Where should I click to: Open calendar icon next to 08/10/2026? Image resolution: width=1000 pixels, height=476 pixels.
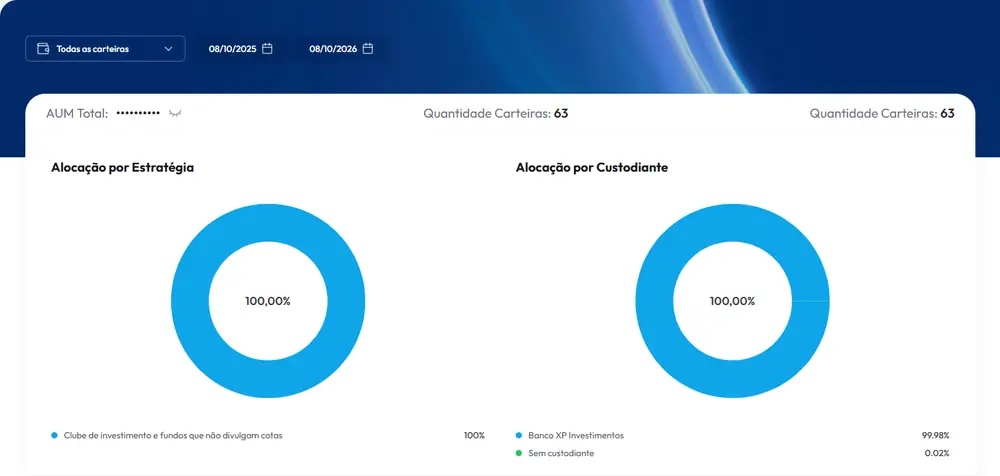(x=367, y=48)
